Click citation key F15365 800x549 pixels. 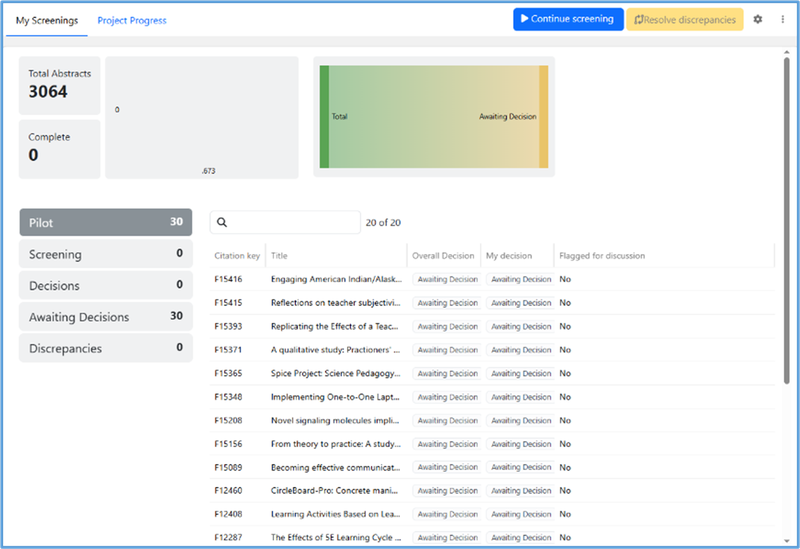(x=228, y=373)
